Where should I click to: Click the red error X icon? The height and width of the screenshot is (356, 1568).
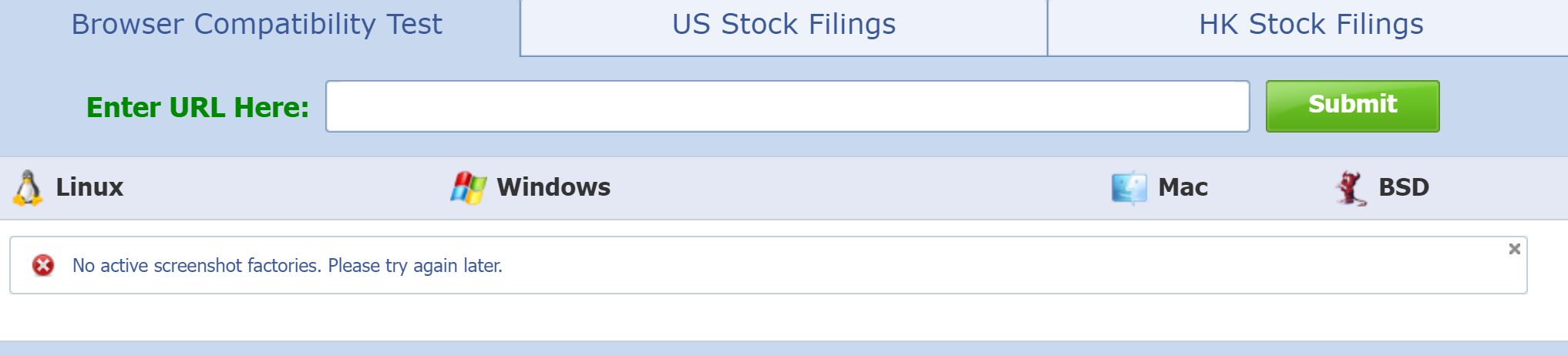click(x=43, y=266)
